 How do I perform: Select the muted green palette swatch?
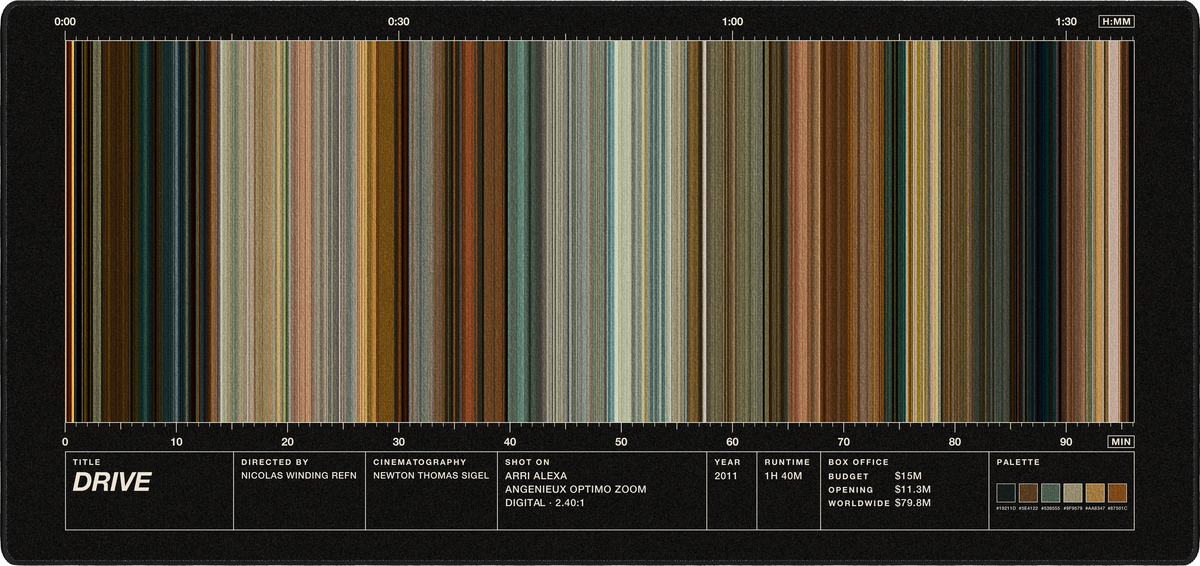1050,492
